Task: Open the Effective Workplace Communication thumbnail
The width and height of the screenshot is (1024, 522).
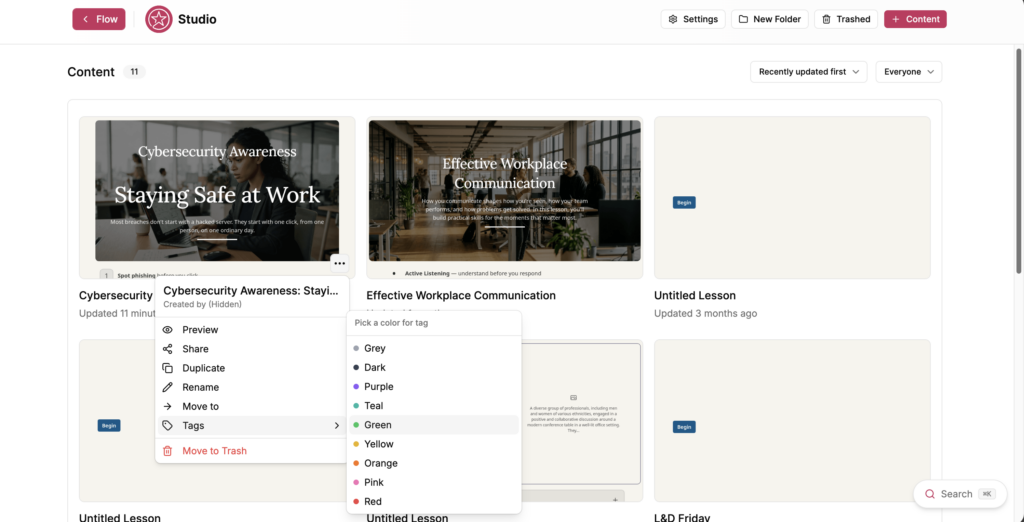Action: click(x=504, y=197)
